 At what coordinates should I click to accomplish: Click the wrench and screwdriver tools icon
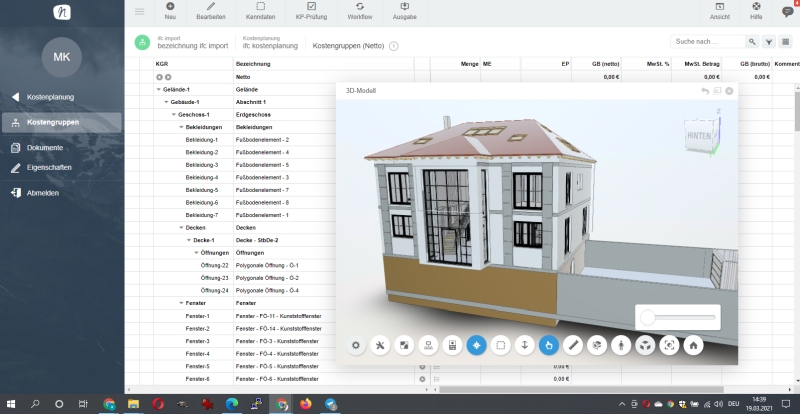point(380,345)
